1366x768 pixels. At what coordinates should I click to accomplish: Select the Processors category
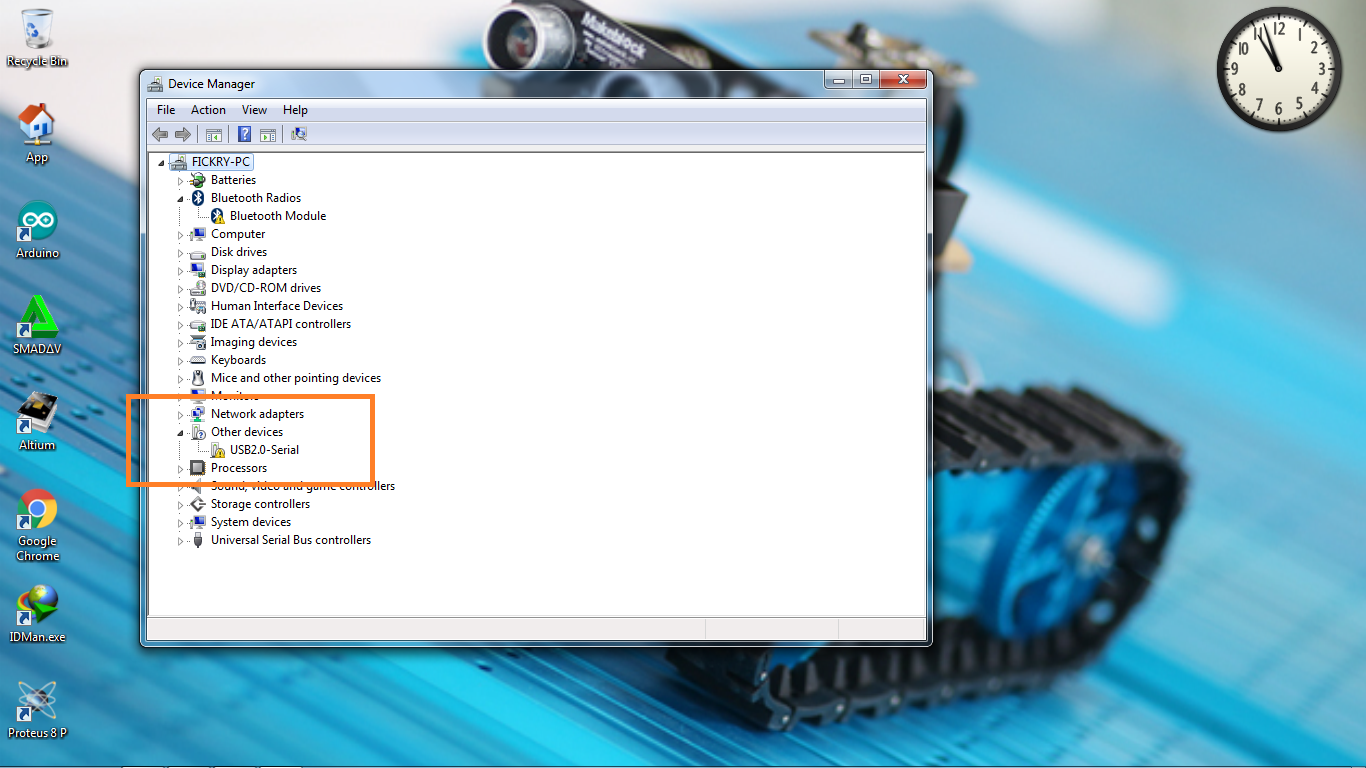point(239,467)
